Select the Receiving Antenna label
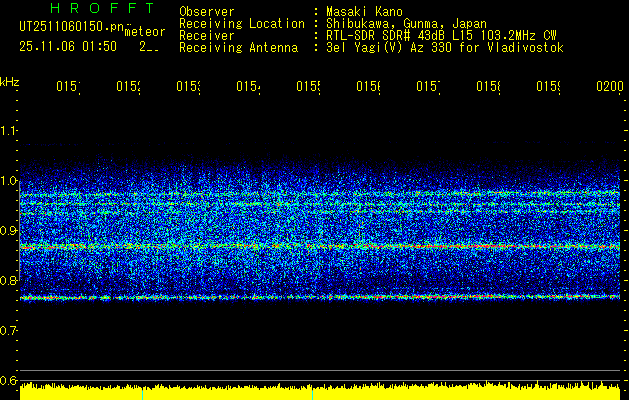629x400 pixels. (238, 47)
